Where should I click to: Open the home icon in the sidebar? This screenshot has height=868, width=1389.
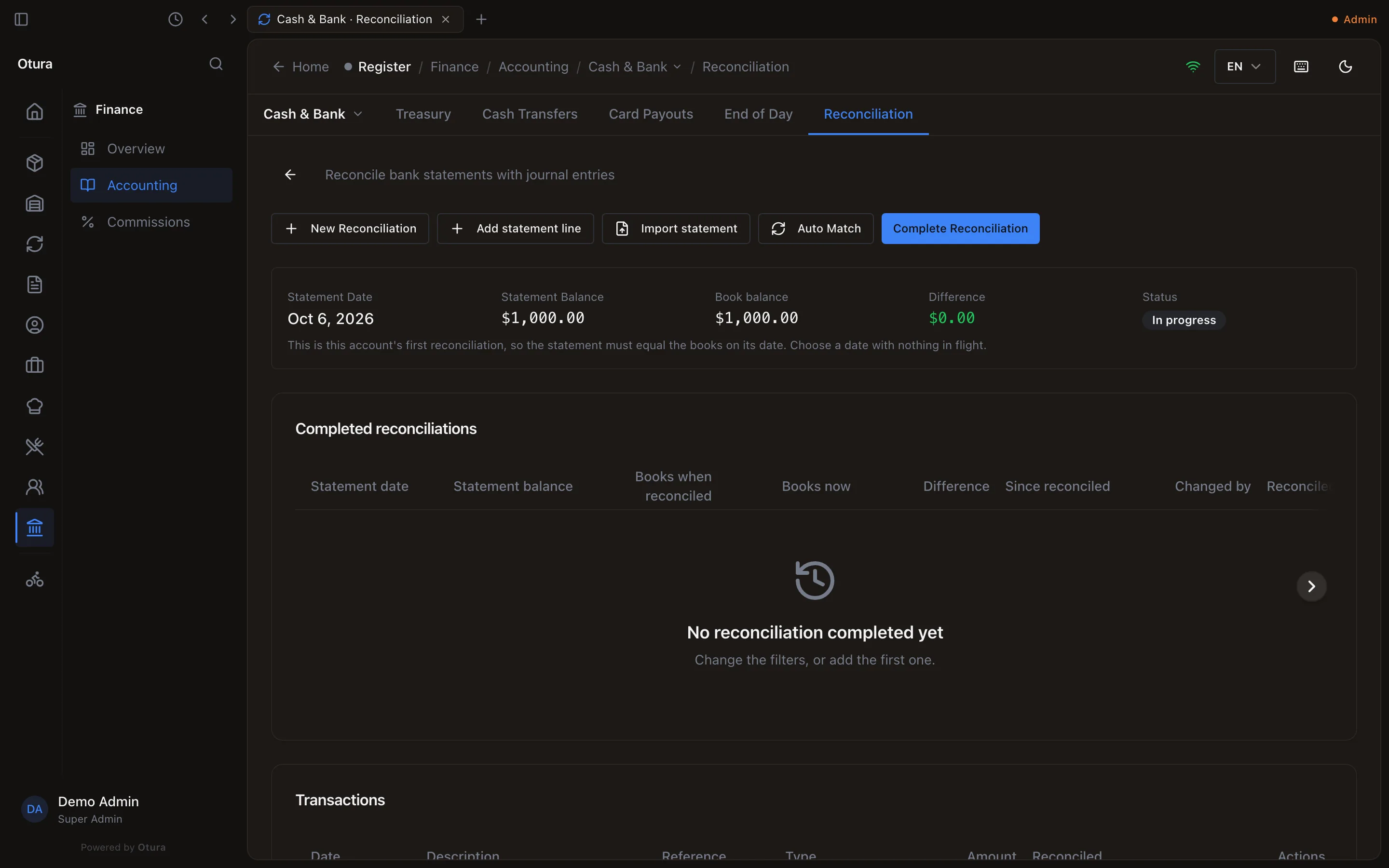(34, 111)
